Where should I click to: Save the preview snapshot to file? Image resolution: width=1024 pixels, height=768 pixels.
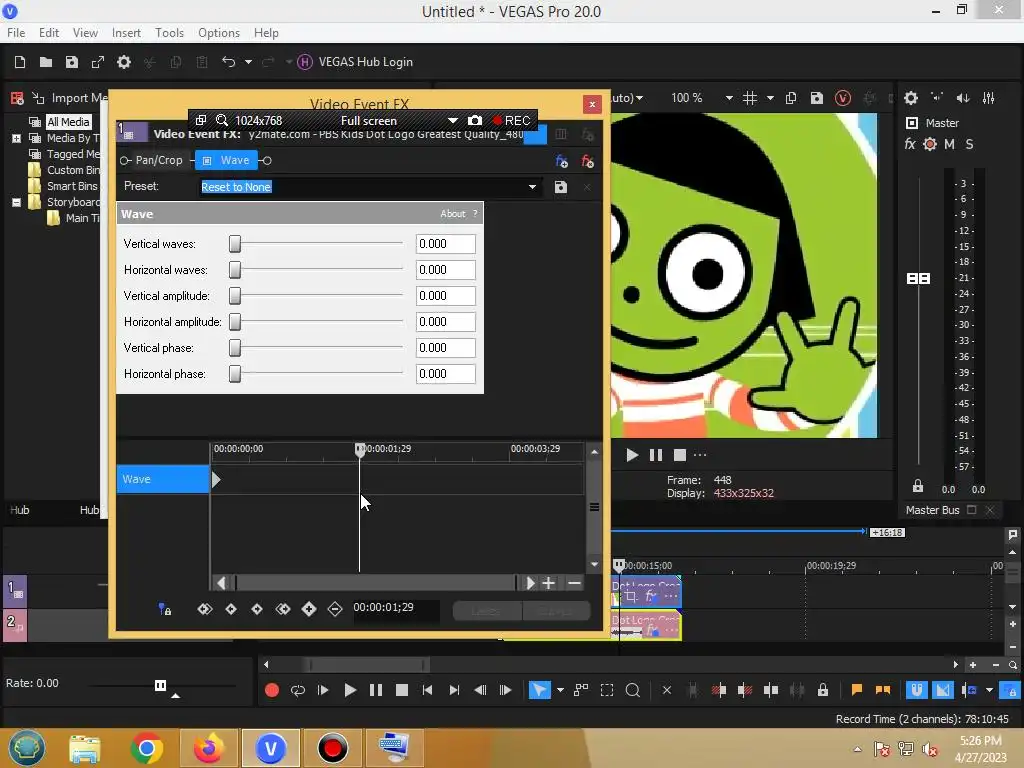pyautogui.click(x=816, y=98)
